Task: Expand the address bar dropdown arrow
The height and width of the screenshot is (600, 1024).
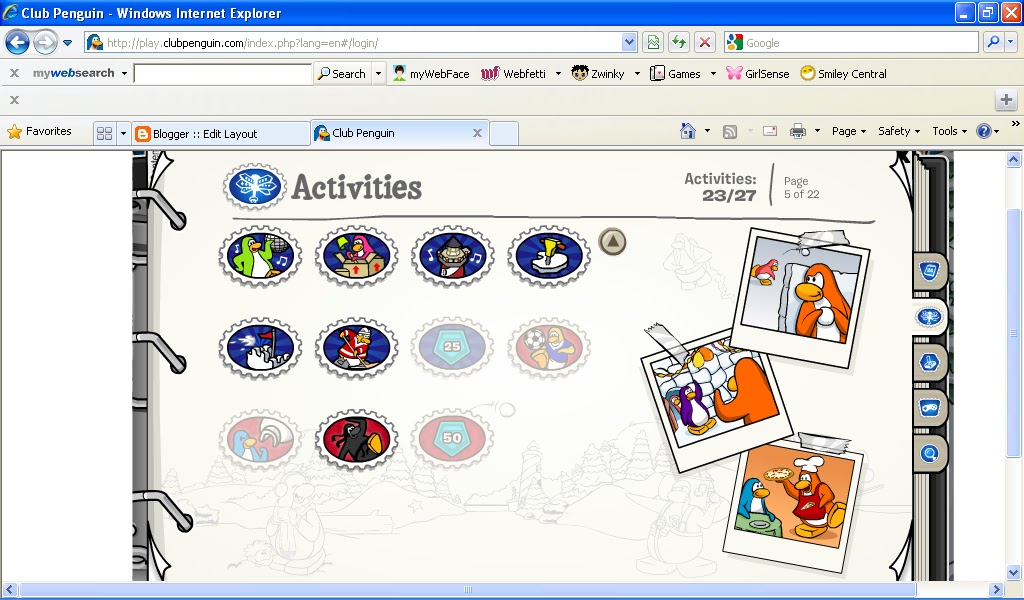Action: [x=629, y=43]
